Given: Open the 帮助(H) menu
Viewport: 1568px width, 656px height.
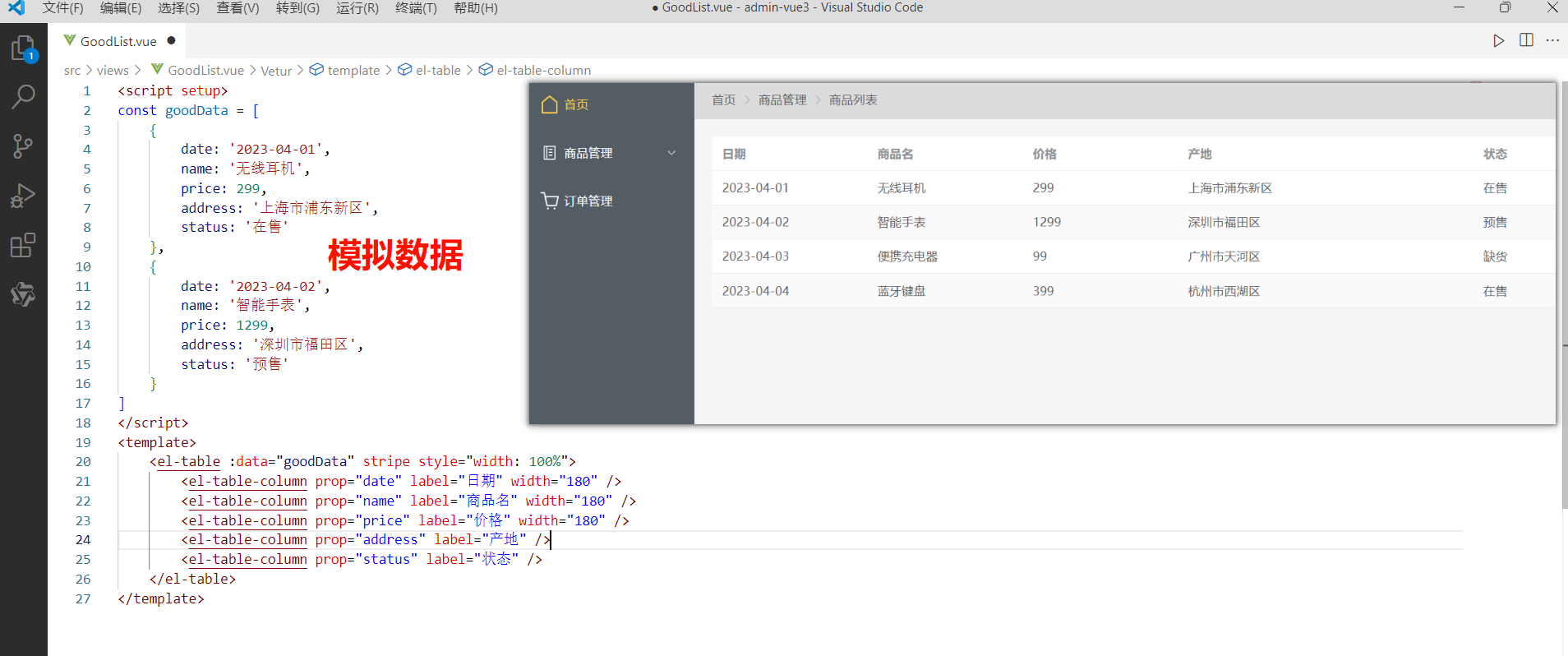Looking at the screenshot, I should tap(475, 8).
